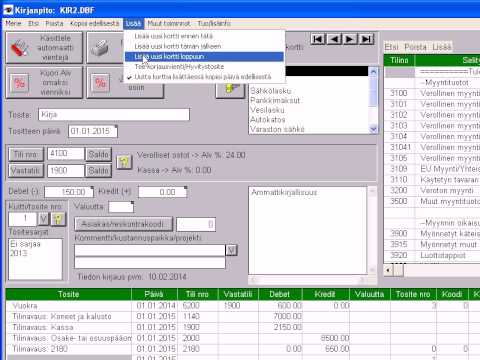Click Poista above the account list
This screenshot has width=480, height=360.
coord(415,47)
